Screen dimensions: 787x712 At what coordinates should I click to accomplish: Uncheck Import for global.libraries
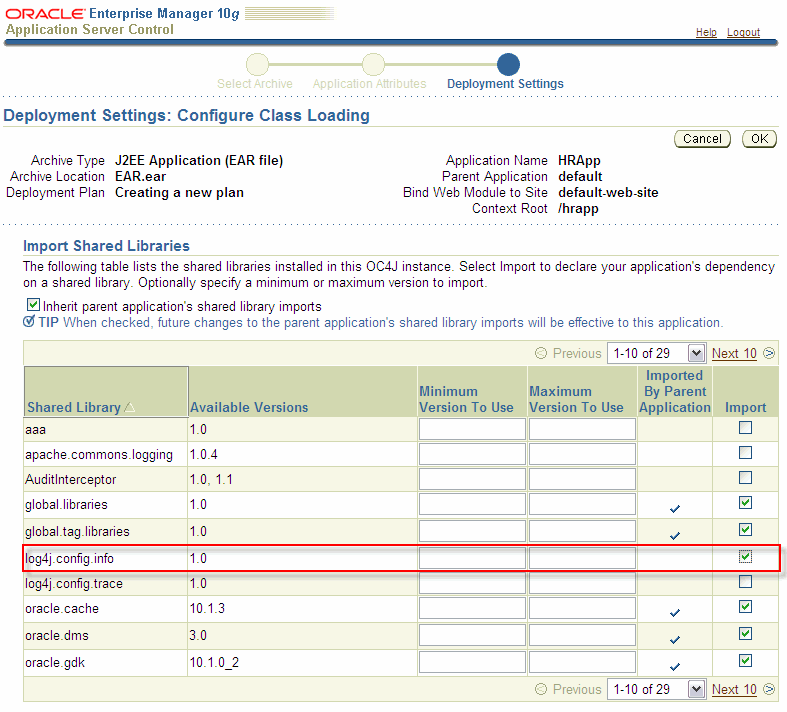click(x=745, y=502)
